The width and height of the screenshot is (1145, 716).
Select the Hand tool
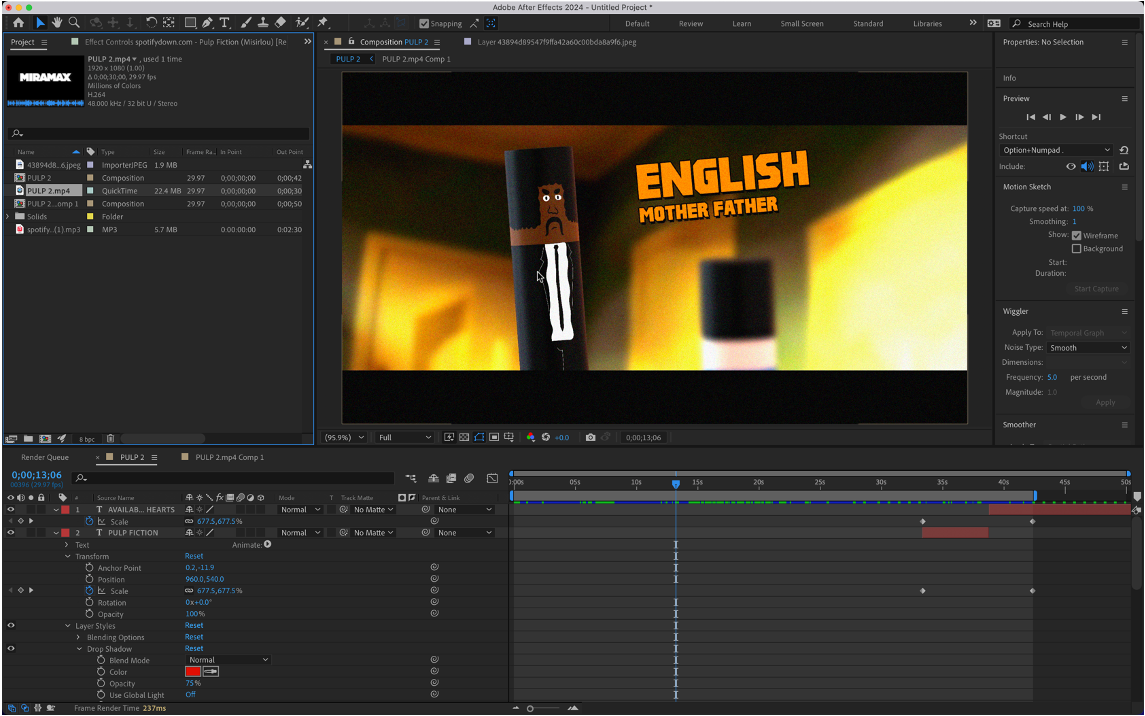tap(57, 23)
